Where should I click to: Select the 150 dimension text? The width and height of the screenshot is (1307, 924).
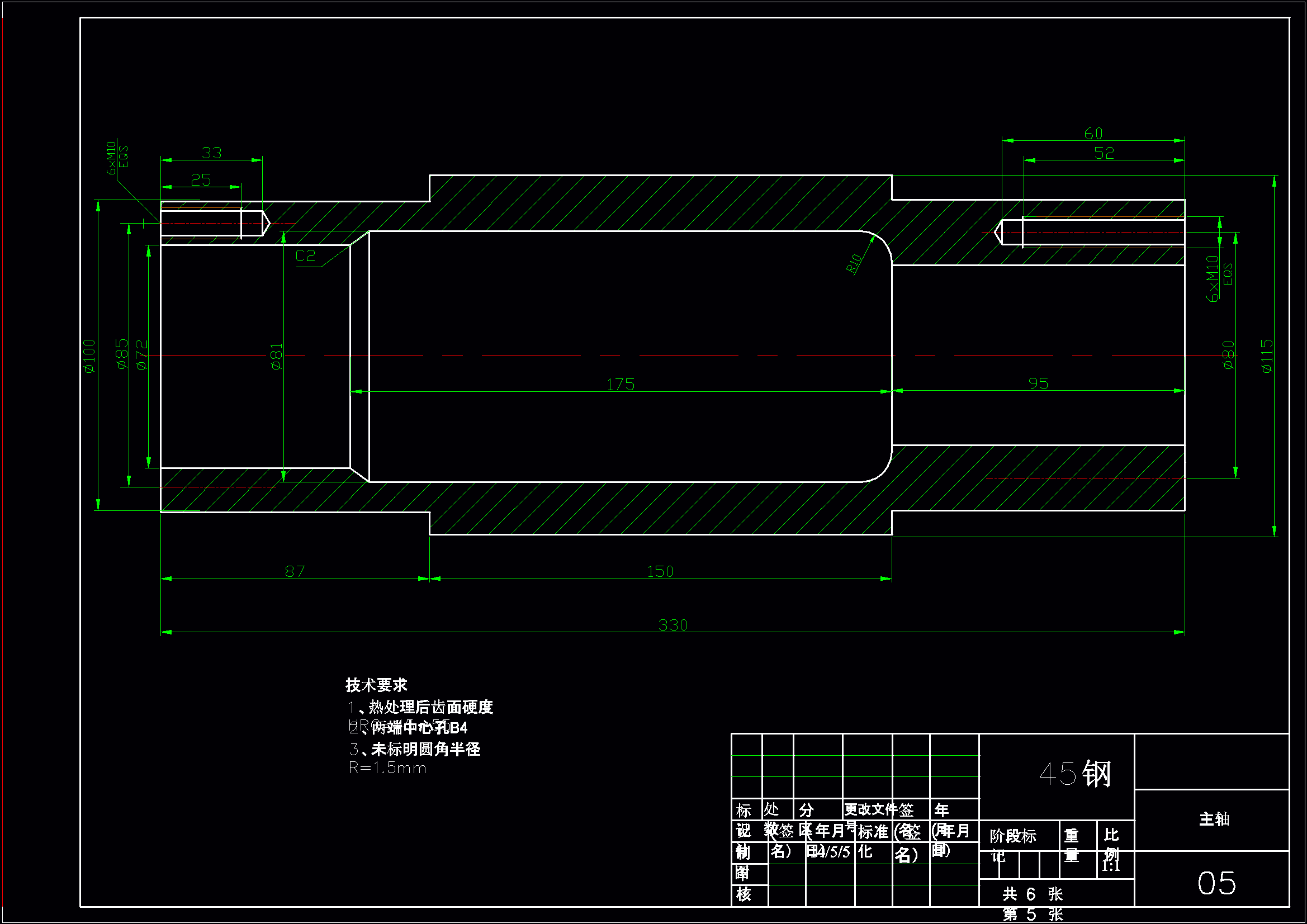click(660, 572)
